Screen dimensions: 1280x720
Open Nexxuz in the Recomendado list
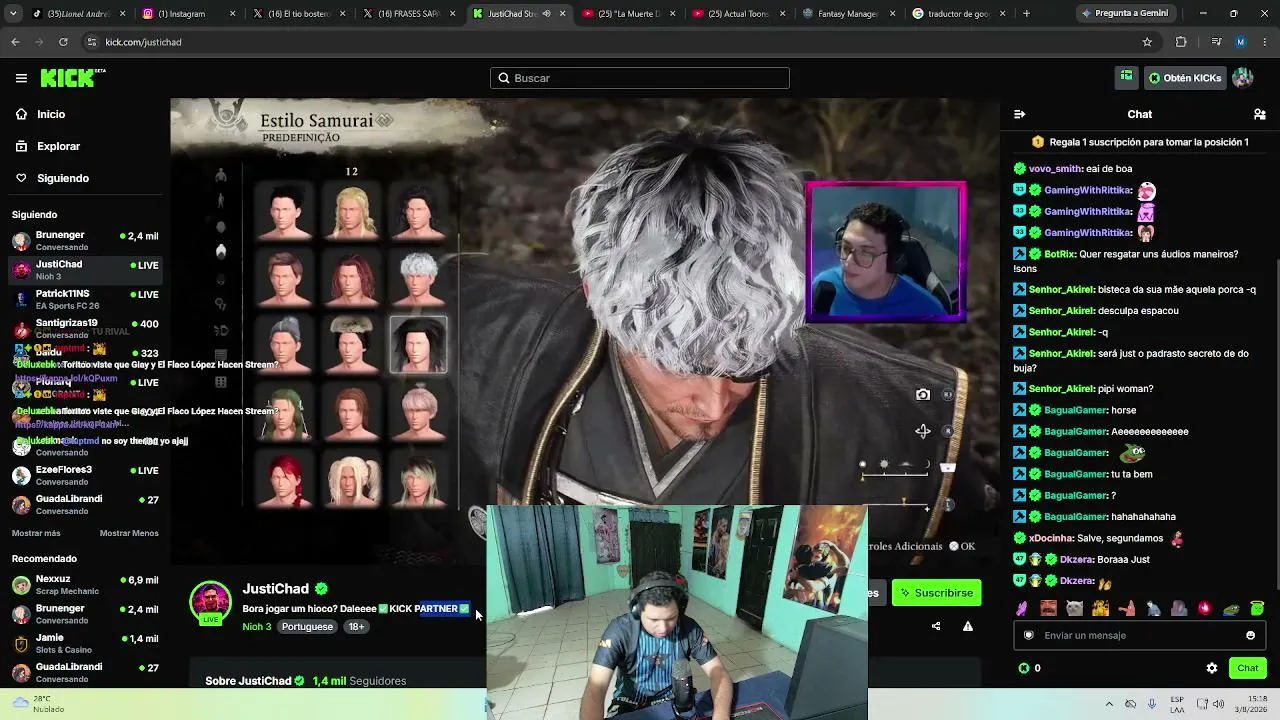click(x=85, y=585)
